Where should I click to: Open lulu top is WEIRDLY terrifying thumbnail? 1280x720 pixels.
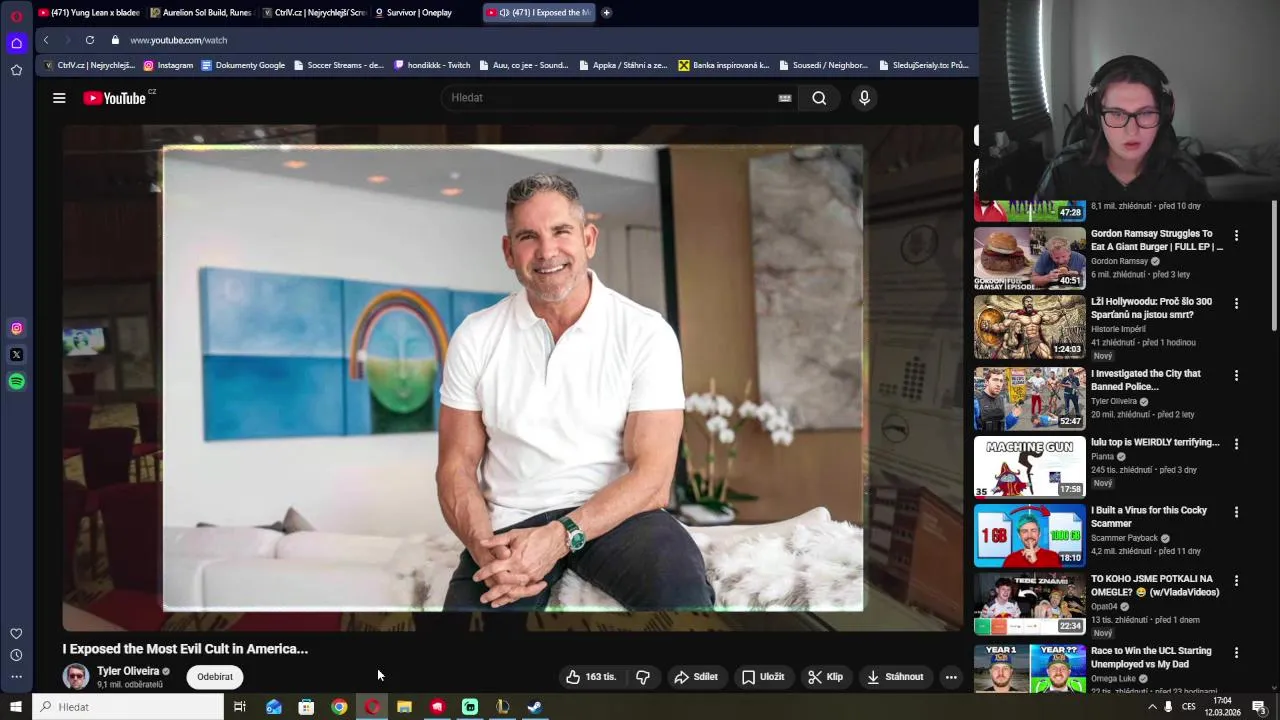(1029, 467)
